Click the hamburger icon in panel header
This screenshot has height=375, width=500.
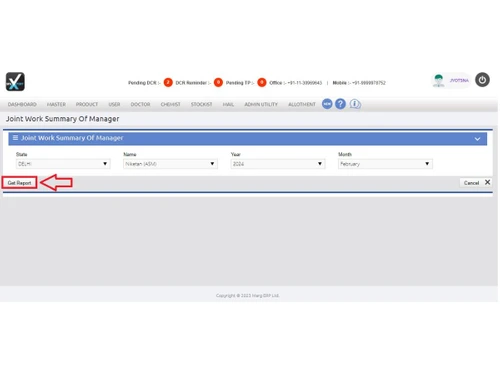click(15, 138)
